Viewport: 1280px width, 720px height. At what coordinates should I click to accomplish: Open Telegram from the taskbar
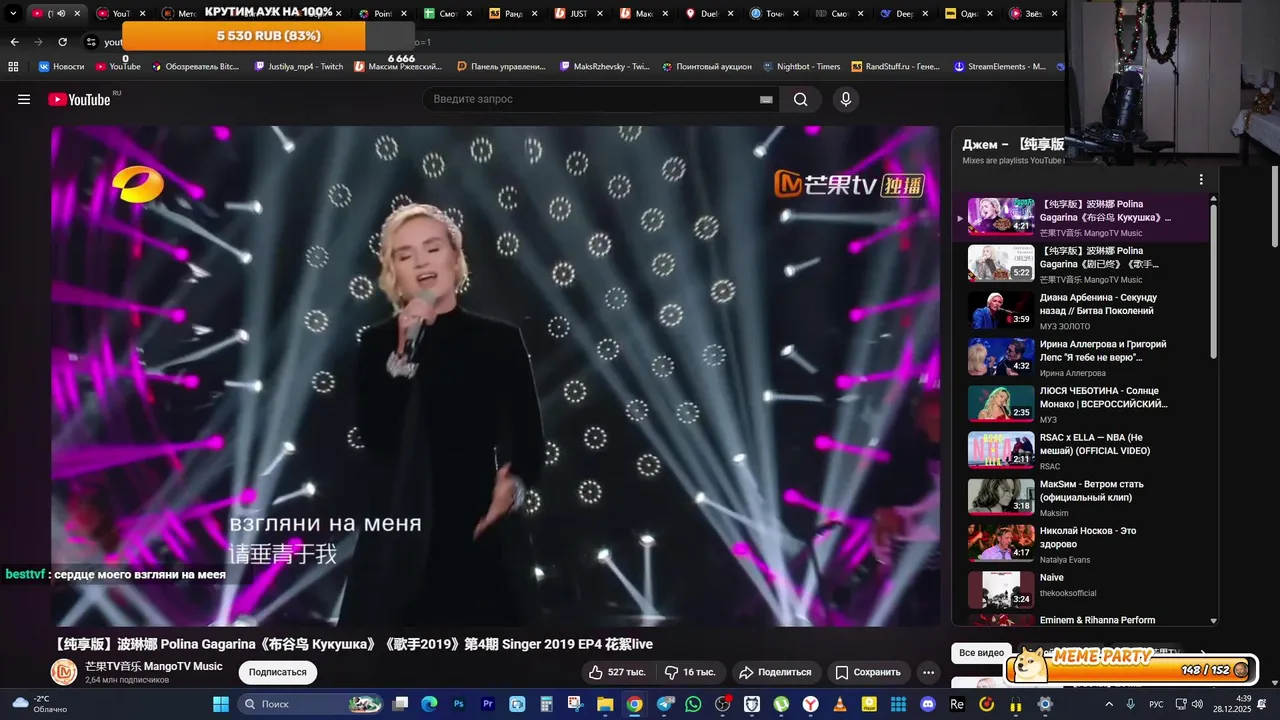pos(664,704)
